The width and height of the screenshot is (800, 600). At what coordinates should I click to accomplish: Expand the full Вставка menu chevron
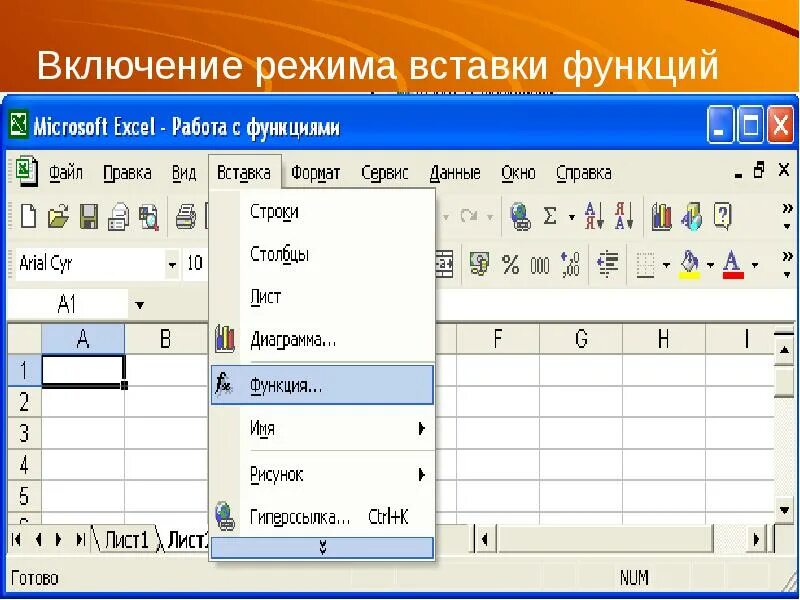tap(322, 547)
